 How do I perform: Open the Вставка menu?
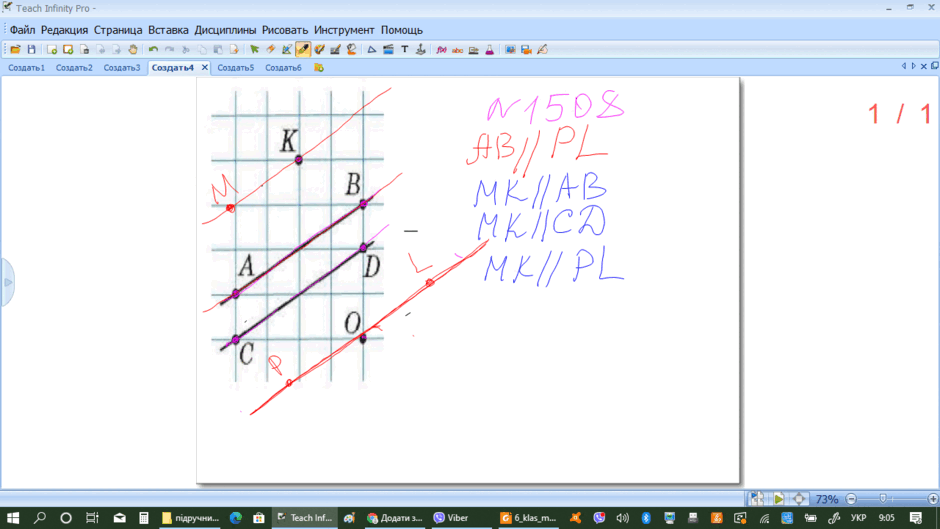pos(168,30)
